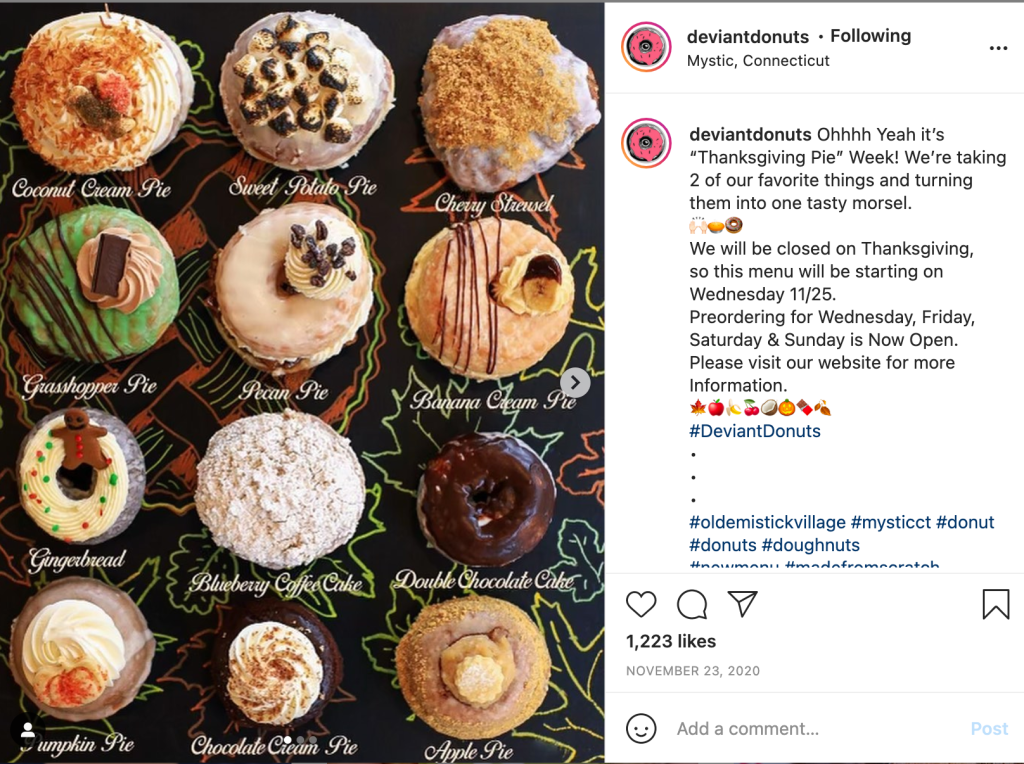This screenshot has height=764, width=1024.
Task: Open comments via speech bubble icon
Action: click(692, 604)
